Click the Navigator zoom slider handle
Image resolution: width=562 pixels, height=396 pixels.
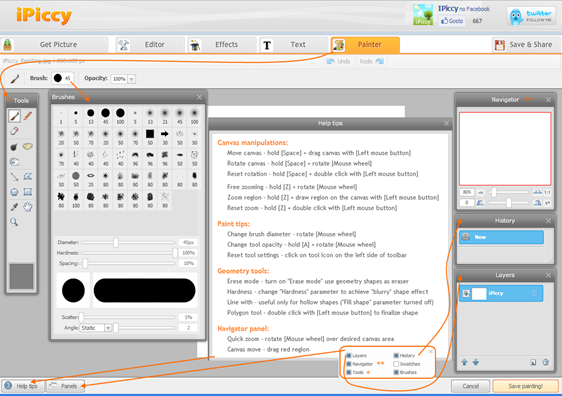tap(494, 192)
